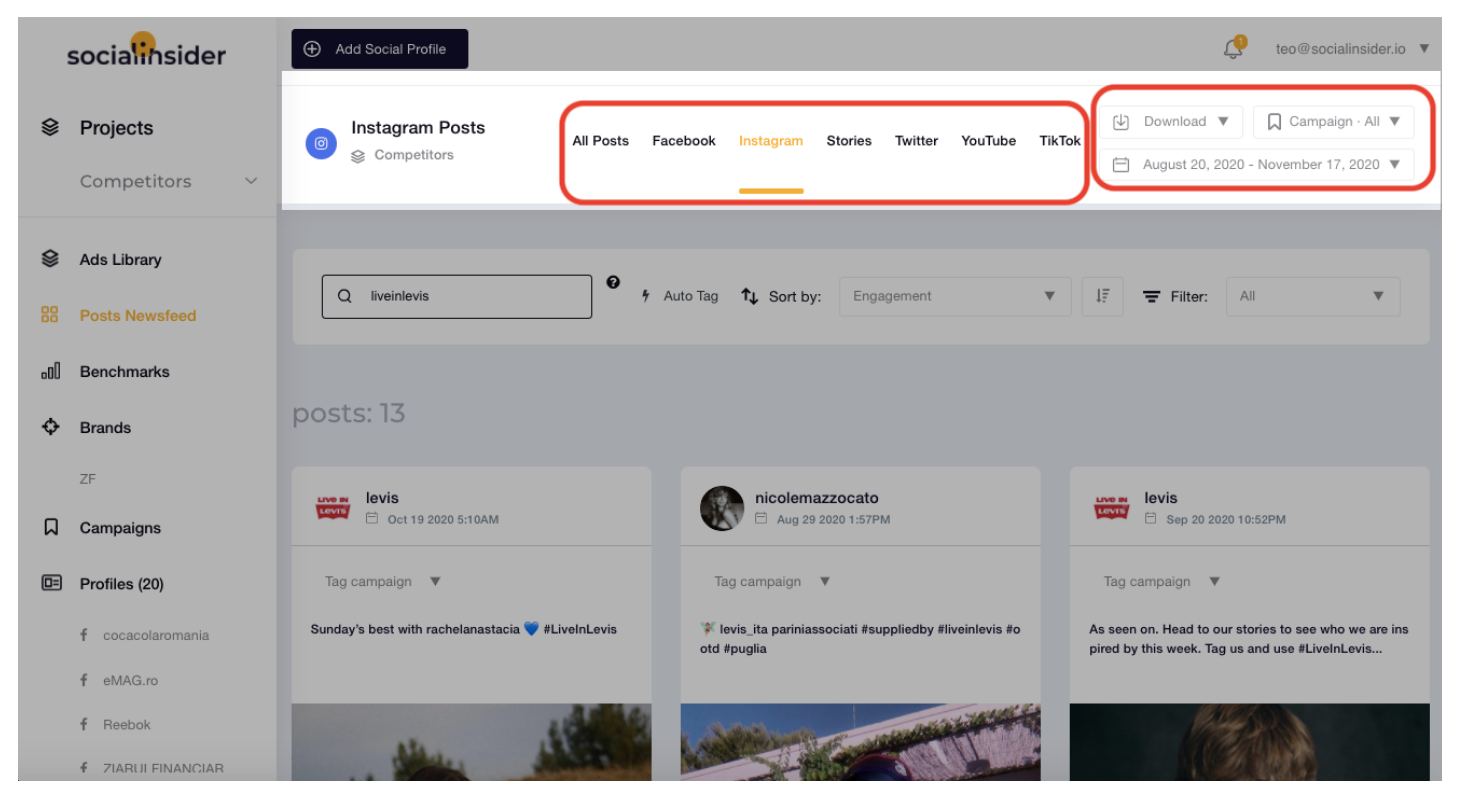Screen dimensions: 1460x800
Task: Click the Sort by arrows icon
Action: tap(750, 296)
